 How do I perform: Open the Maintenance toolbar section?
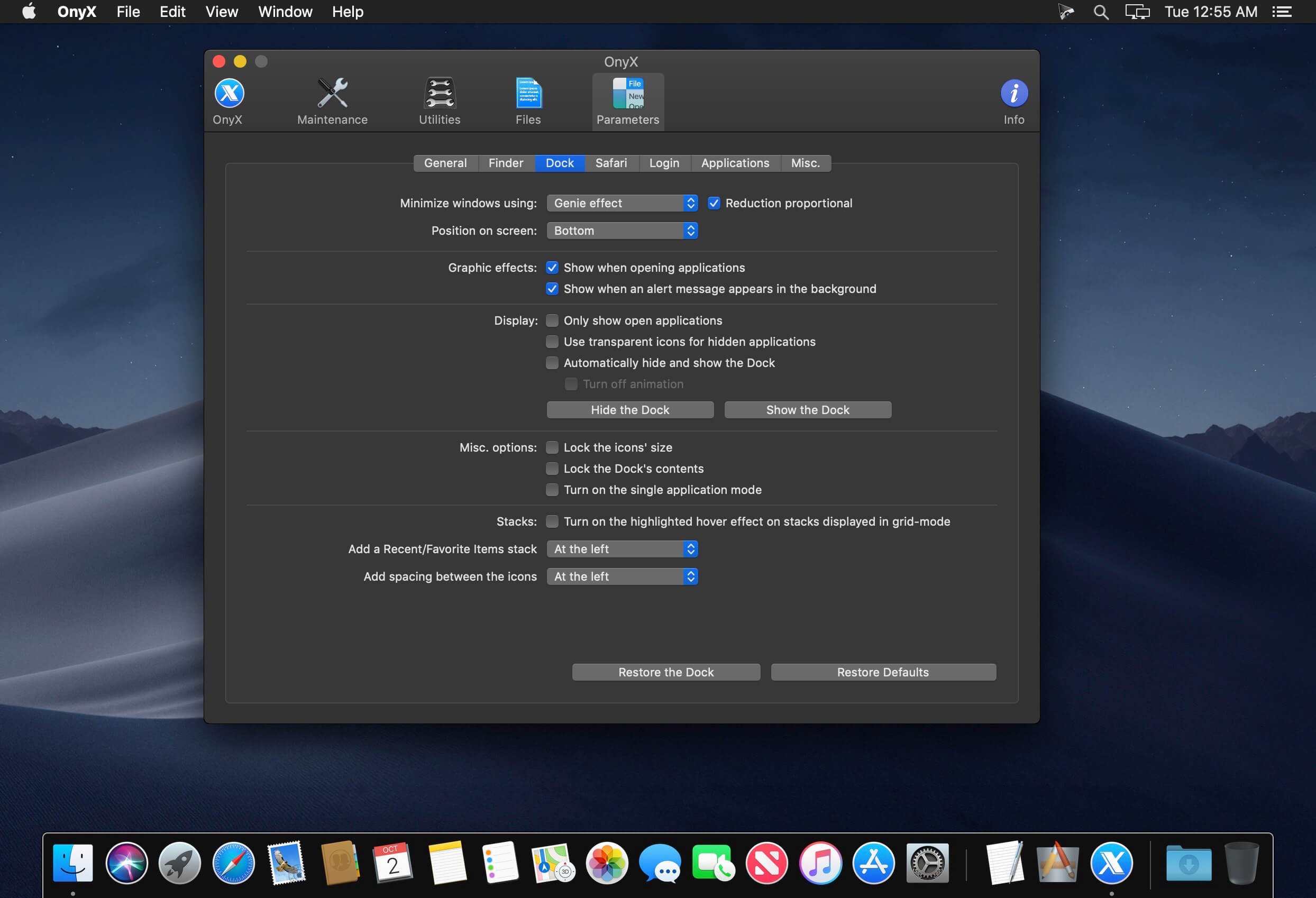[332, 101]
